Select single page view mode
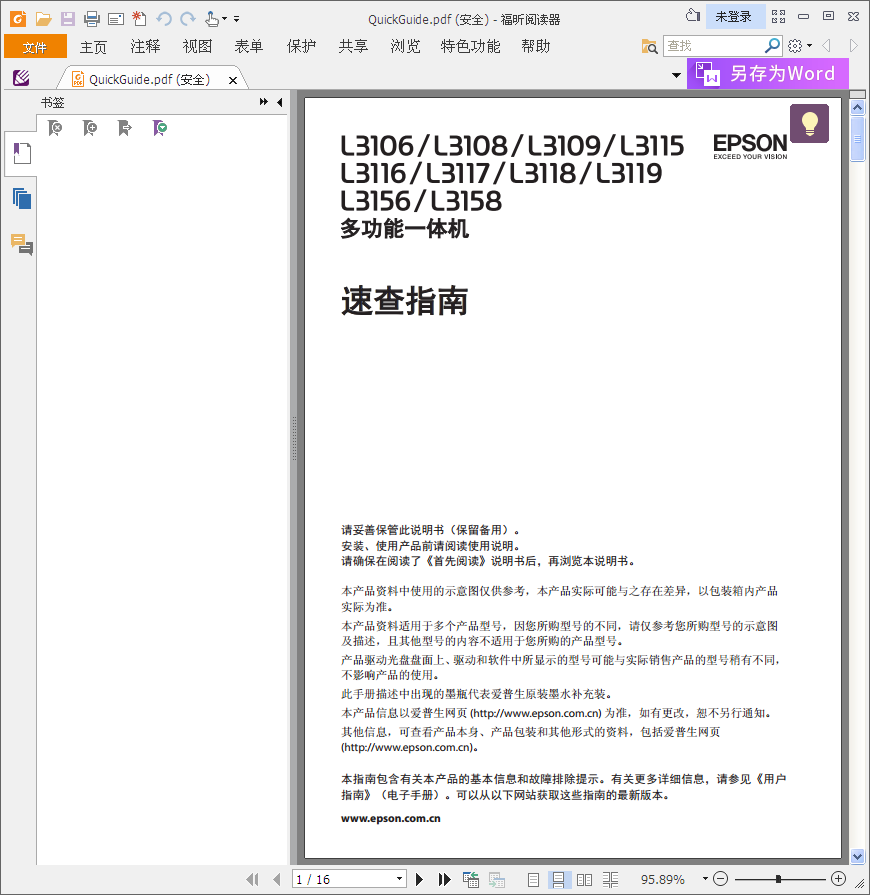Screen dimensions: 870x895 pyautogui.click(x=533, y=880)
